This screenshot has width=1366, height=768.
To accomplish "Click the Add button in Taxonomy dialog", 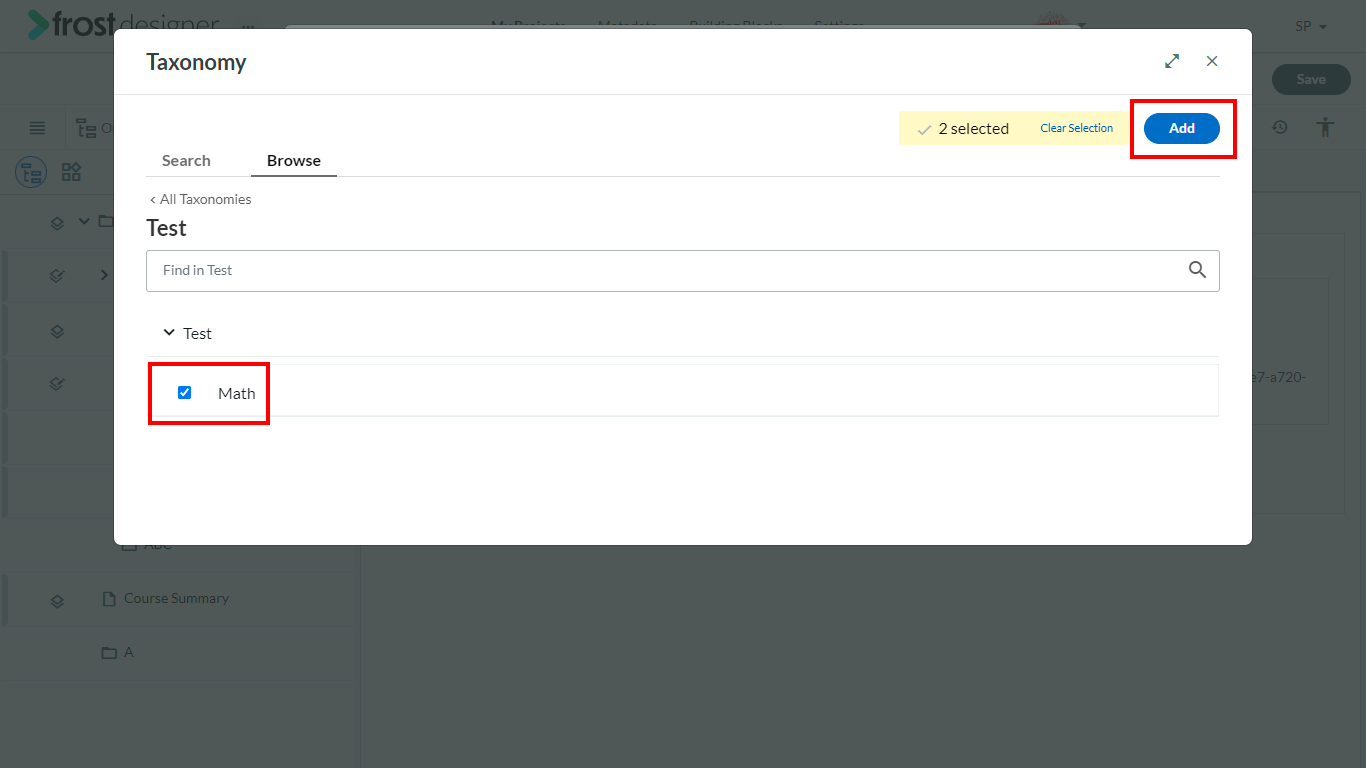I will tap(1182, 128).
